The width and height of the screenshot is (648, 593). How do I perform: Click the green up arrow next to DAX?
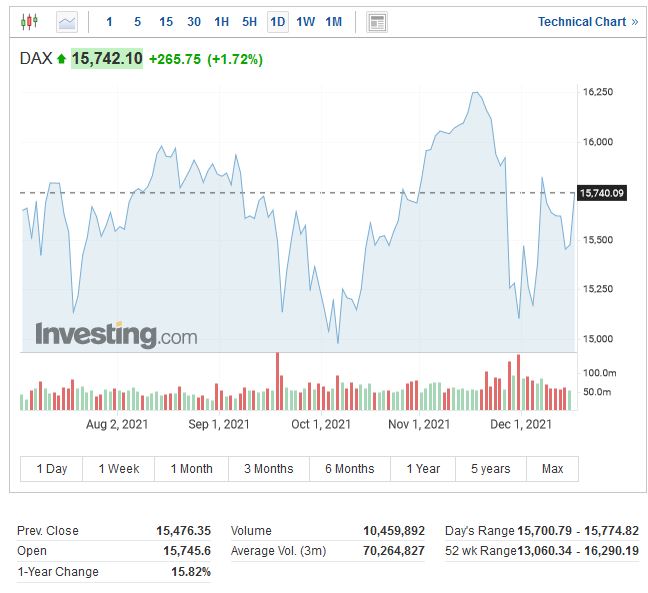pos(61,60)
